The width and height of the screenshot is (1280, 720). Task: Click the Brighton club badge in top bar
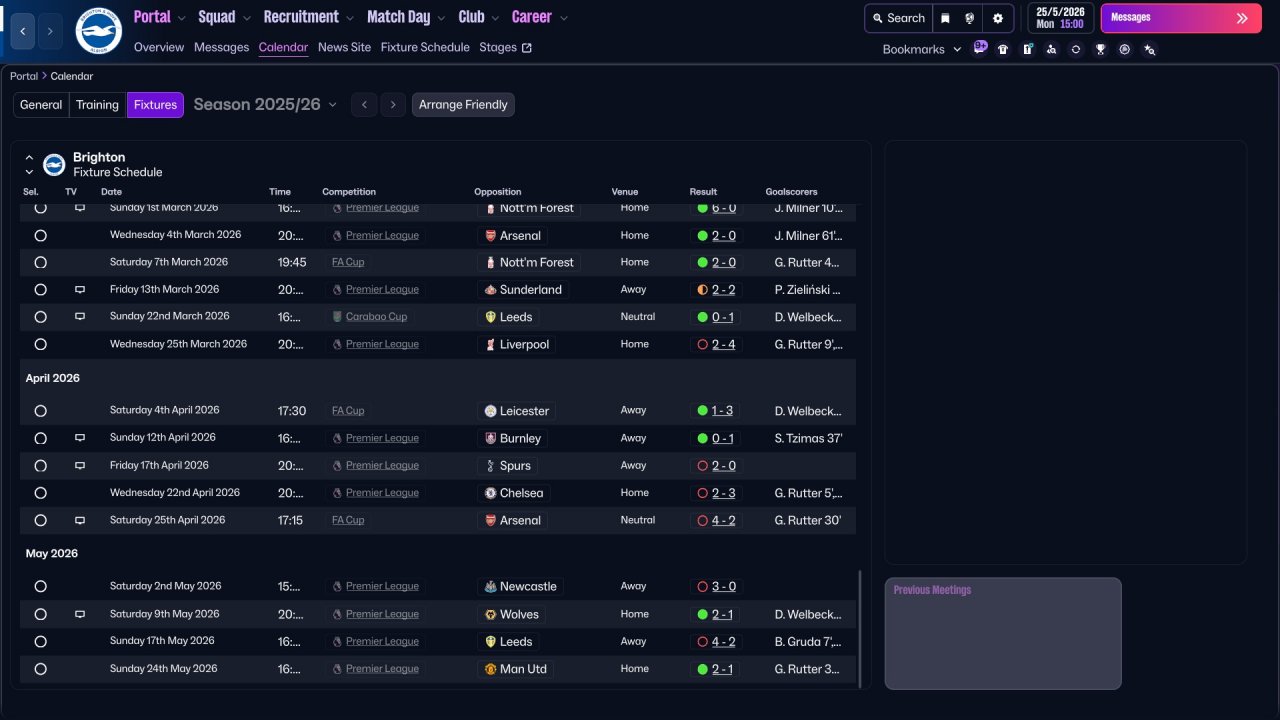click(x=98, y=31)
